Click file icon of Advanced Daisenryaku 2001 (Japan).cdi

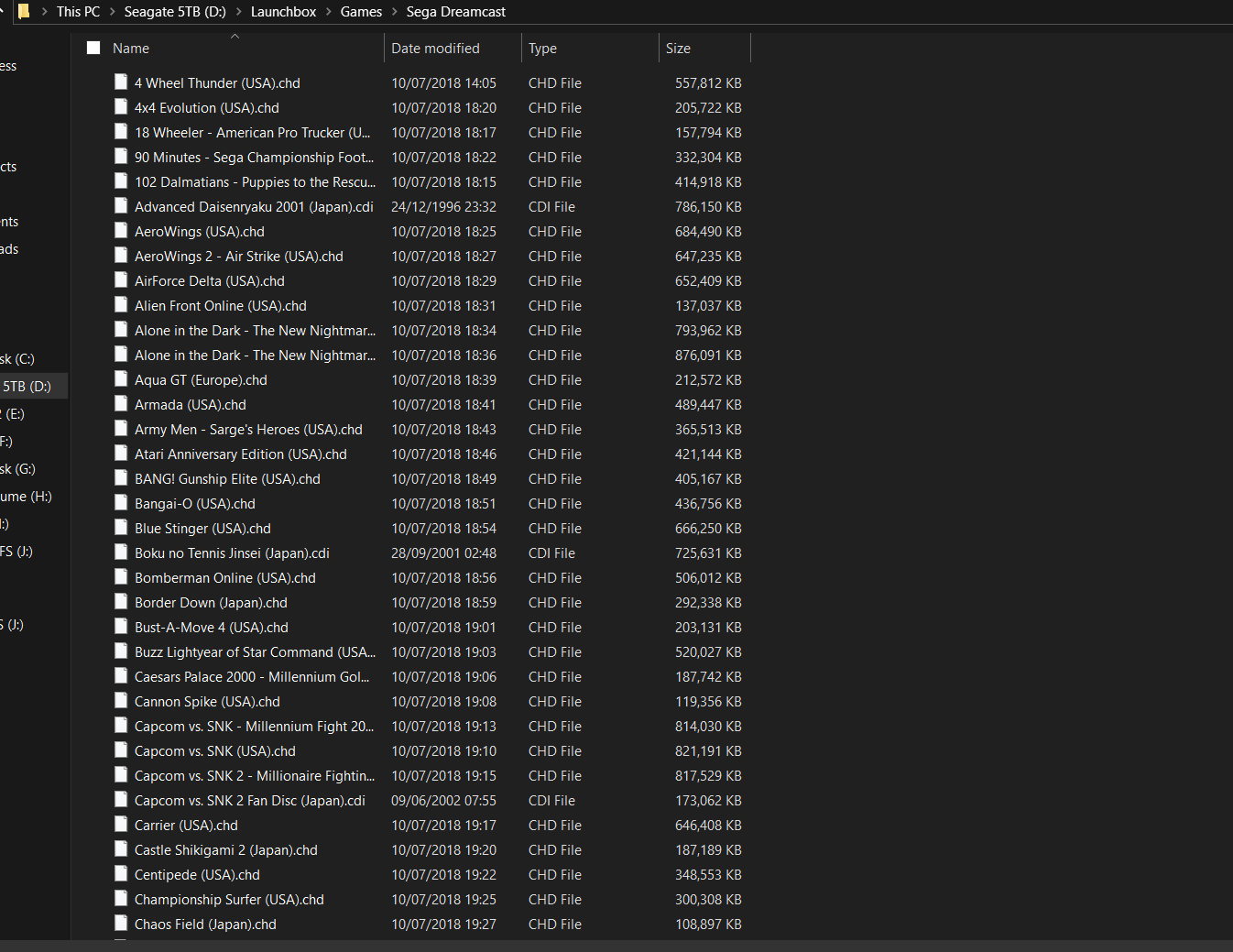[121, 205]
